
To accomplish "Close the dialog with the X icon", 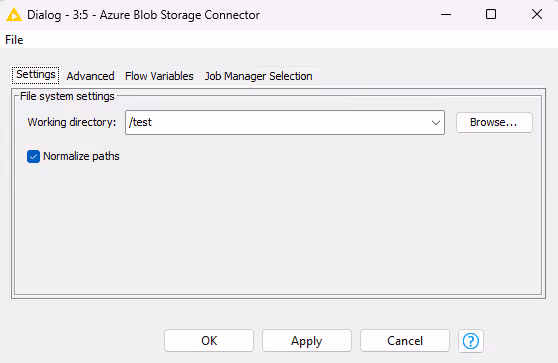I will tap(537, 14).
